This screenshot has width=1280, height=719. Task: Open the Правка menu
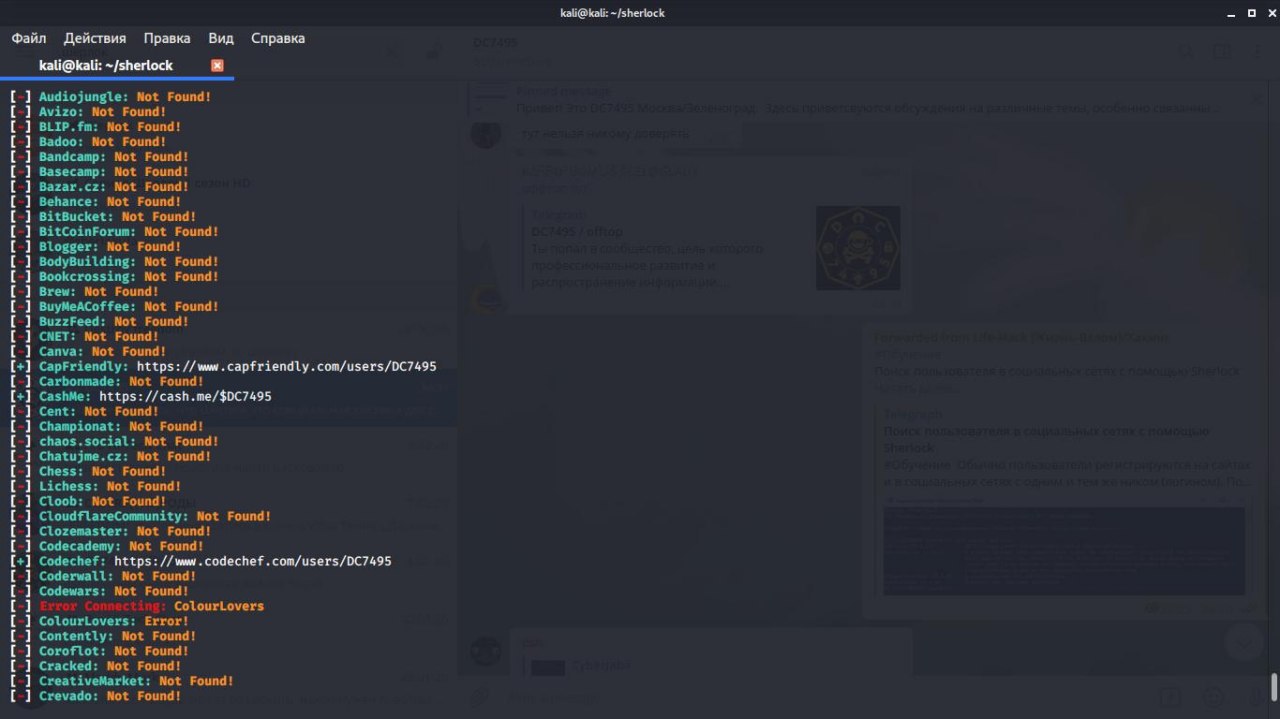click(x=167, y=38)
